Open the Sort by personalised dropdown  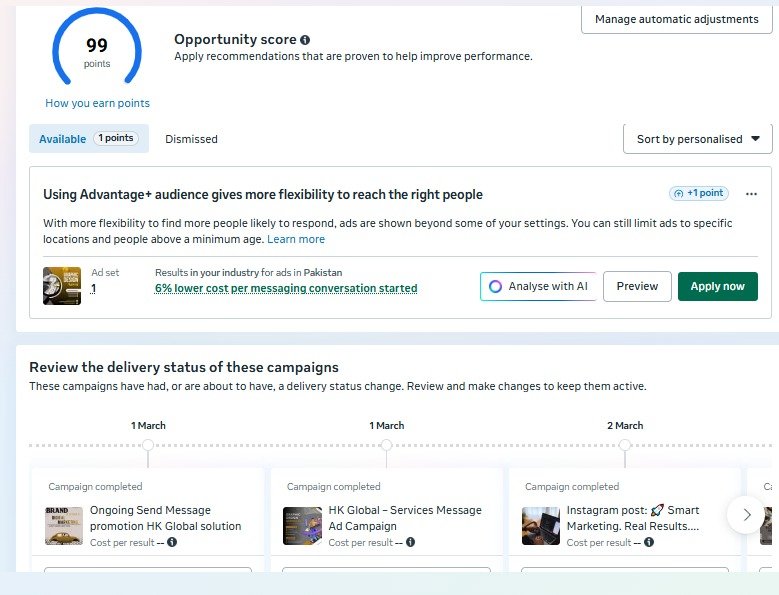(697, 139)
